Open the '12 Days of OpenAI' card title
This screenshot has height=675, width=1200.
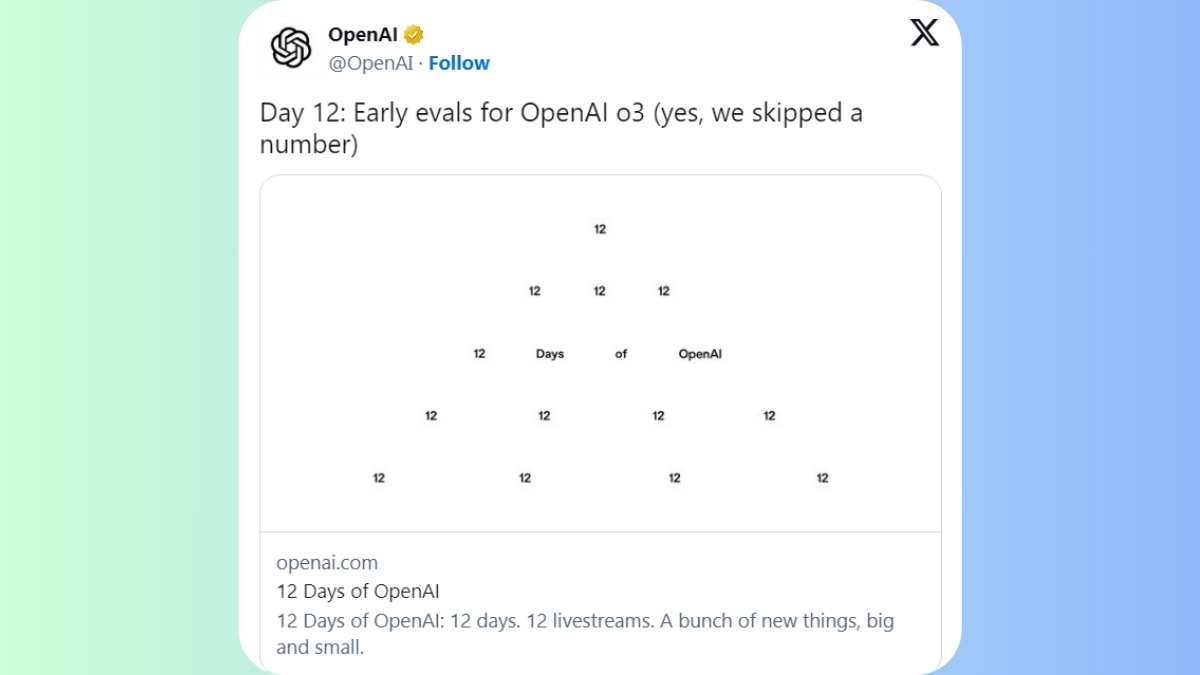pos(358,591)
